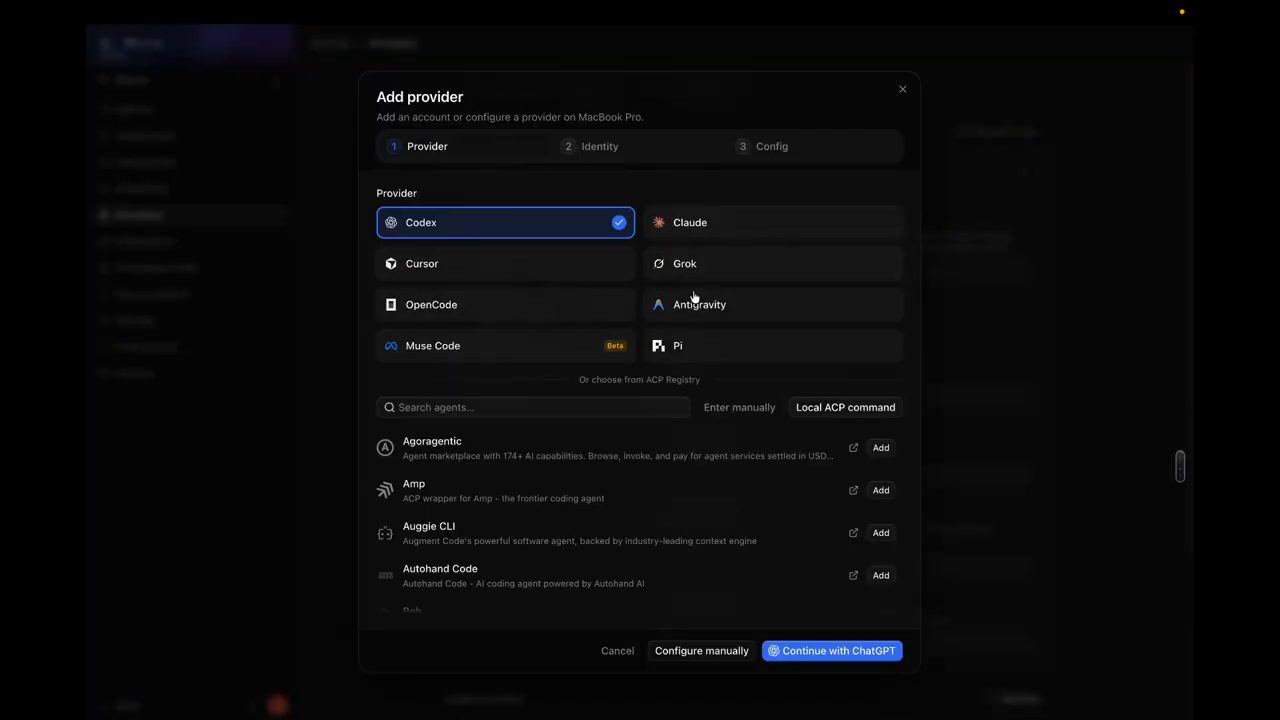The width and height of the screenshot is (1280, 720).
Task: Click the Agoragentic agent name
Action: [432, 441]
